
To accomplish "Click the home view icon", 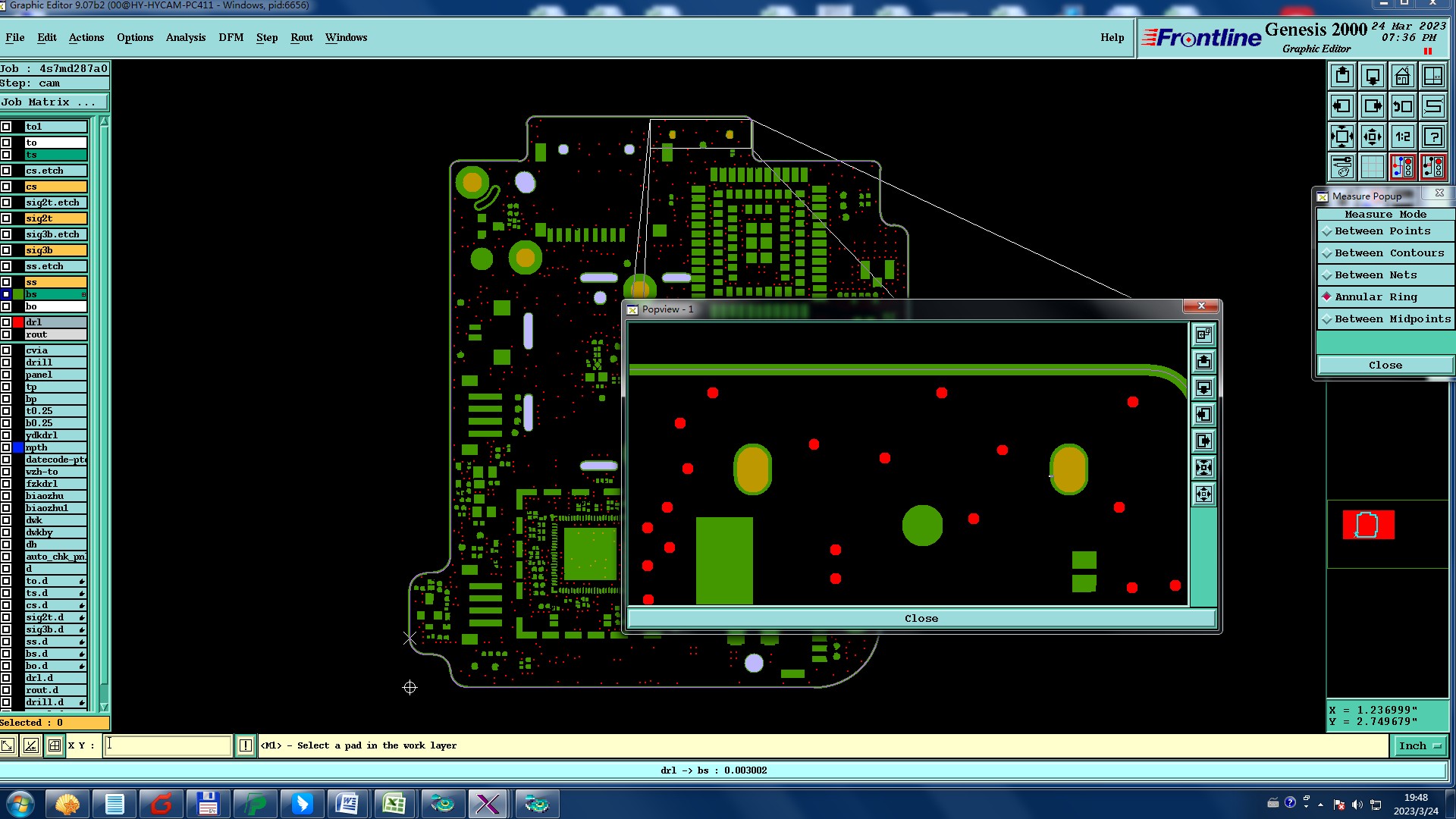I will (x=1402, y=76).
